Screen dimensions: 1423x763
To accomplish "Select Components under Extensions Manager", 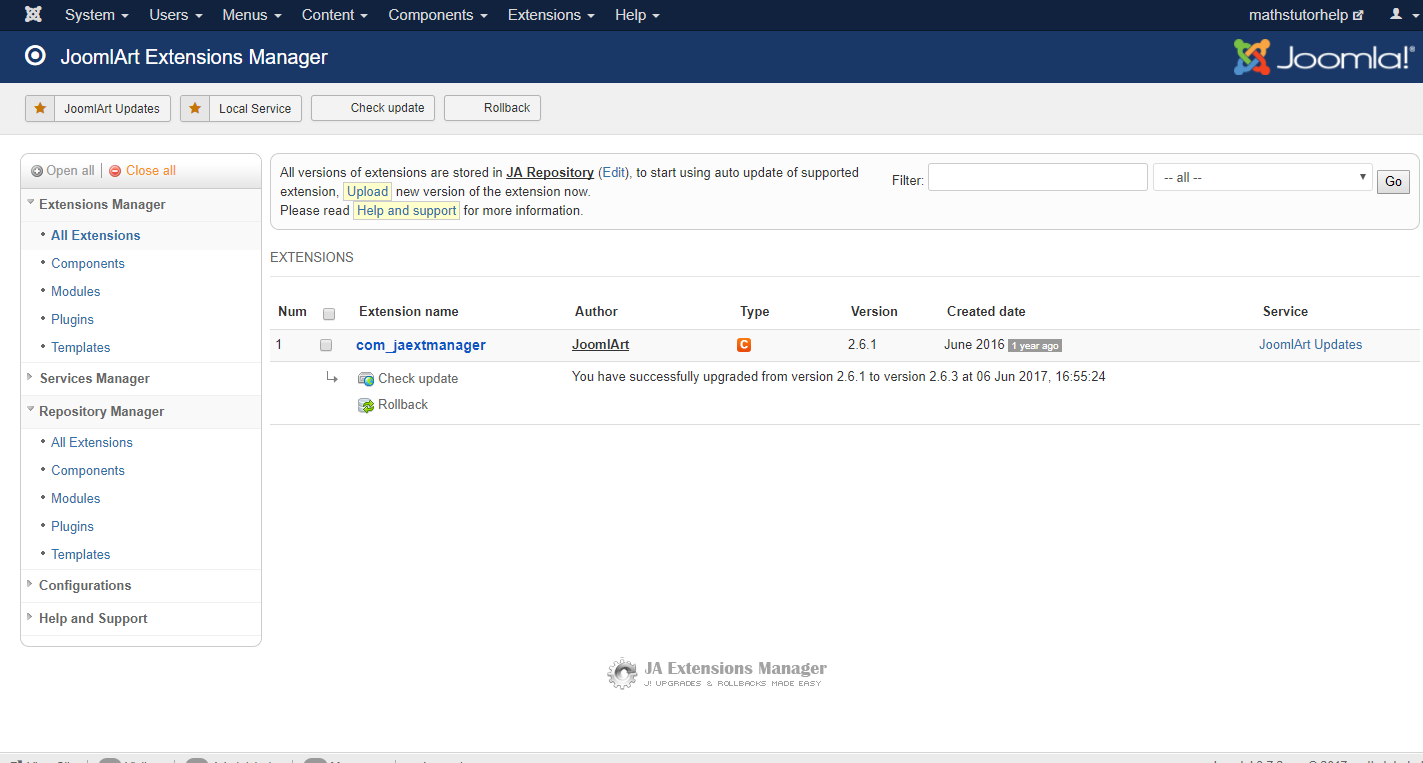I will (88, 264).
